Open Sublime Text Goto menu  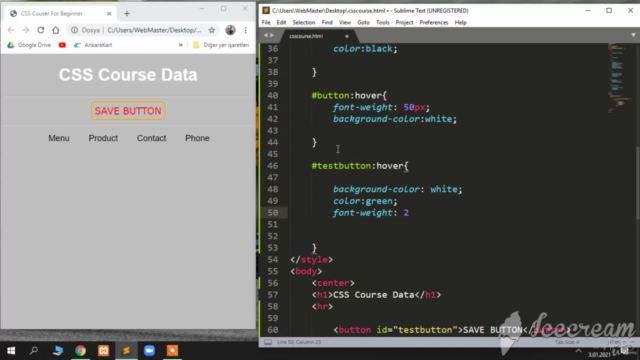(x=363, y=22)
